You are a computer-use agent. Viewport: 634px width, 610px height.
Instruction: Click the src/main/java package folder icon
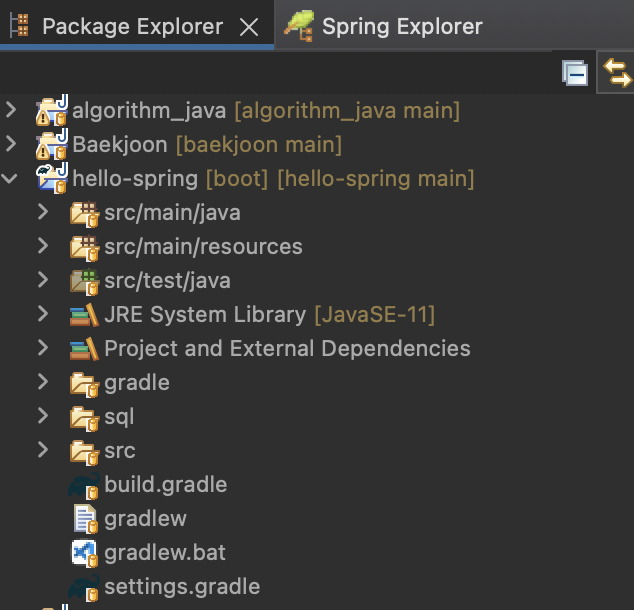pyautogui.click(x=84, y=213)
